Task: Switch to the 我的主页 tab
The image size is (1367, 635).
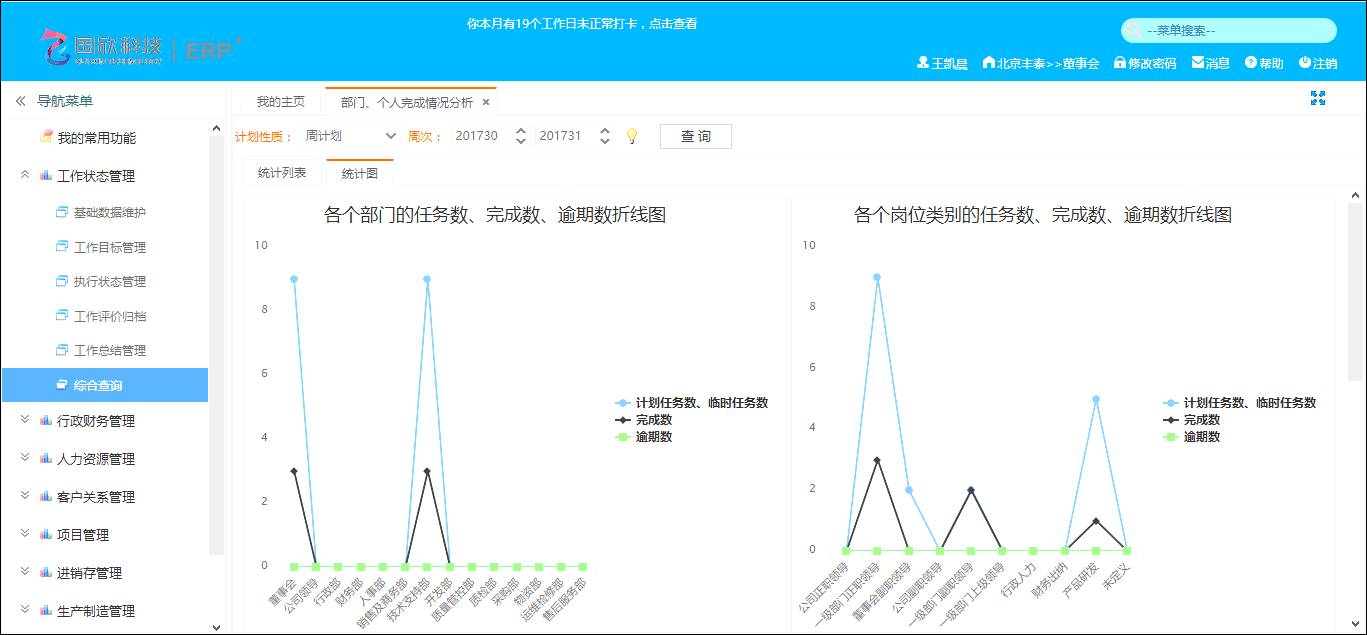Action: pos(280,102)
